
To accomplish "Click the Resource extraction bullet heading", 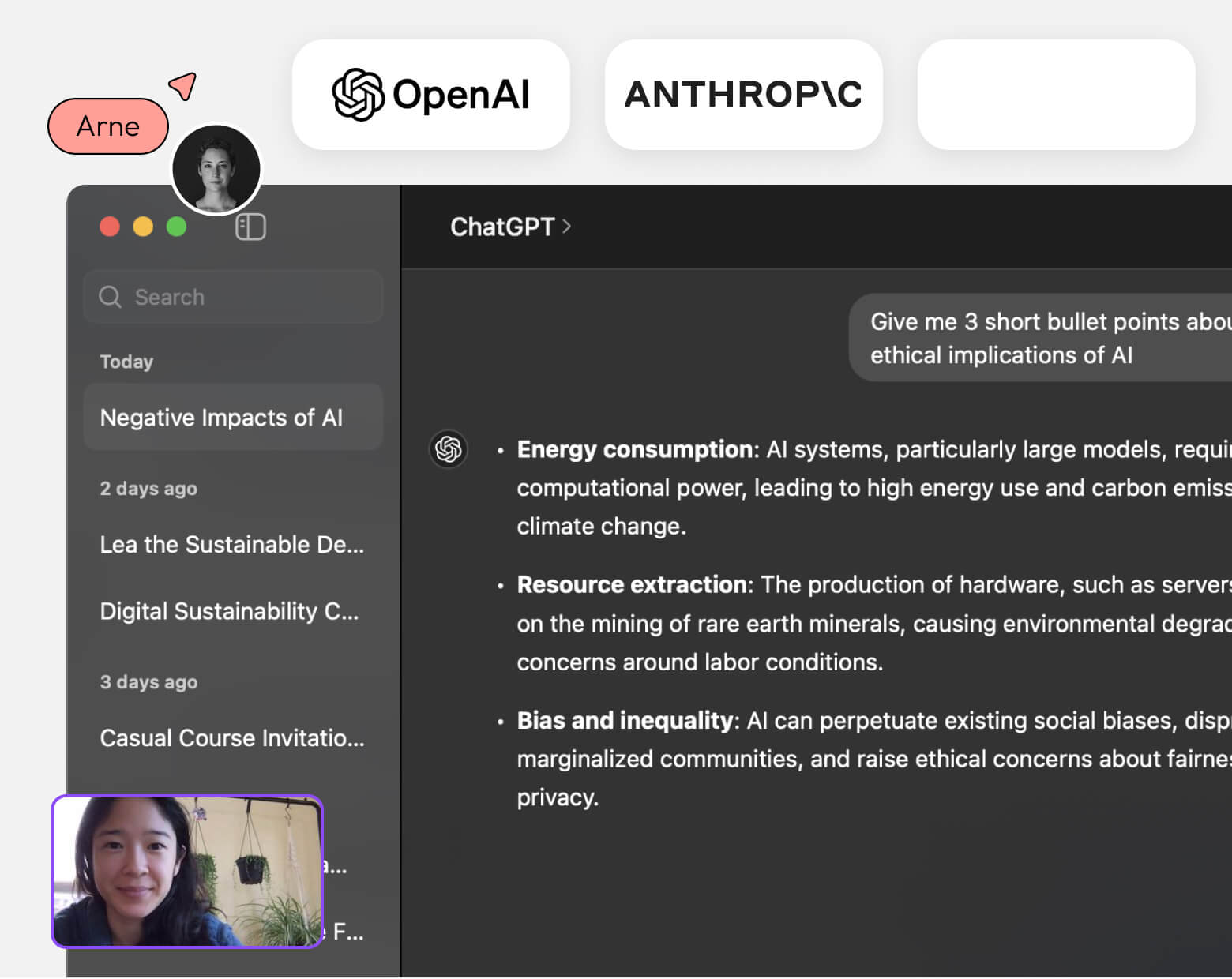I will [x=632, y=584].
